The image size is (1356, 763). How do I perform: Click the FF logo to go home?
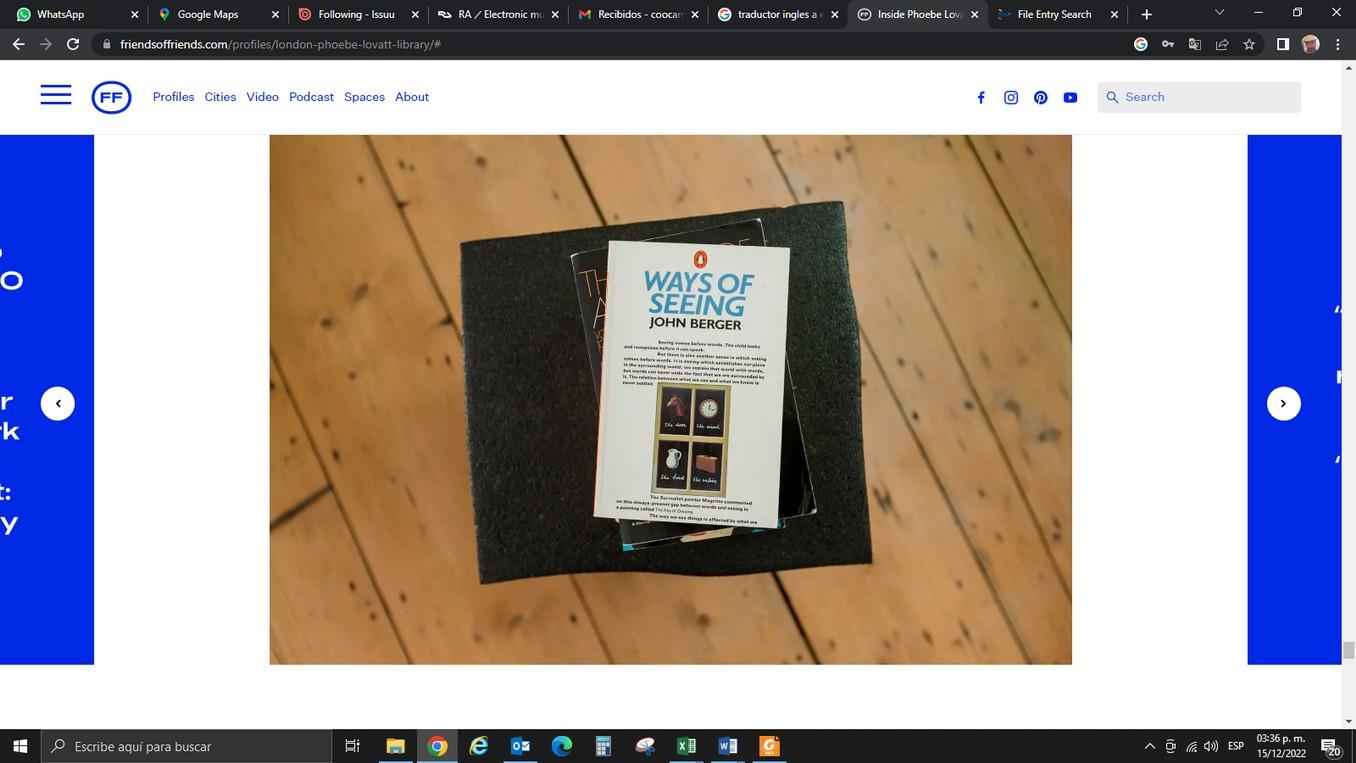tap(111, 97)
